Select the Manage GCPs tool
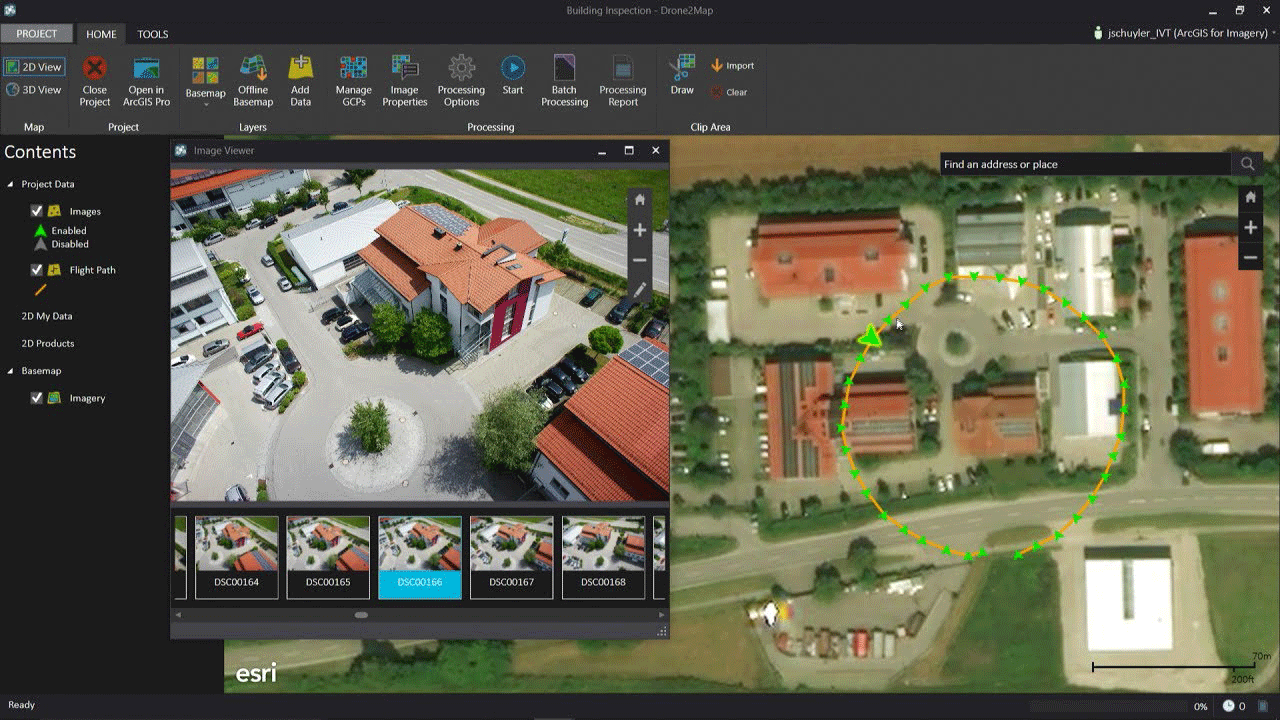This screenshot has height=720, width=1280. 353,80
